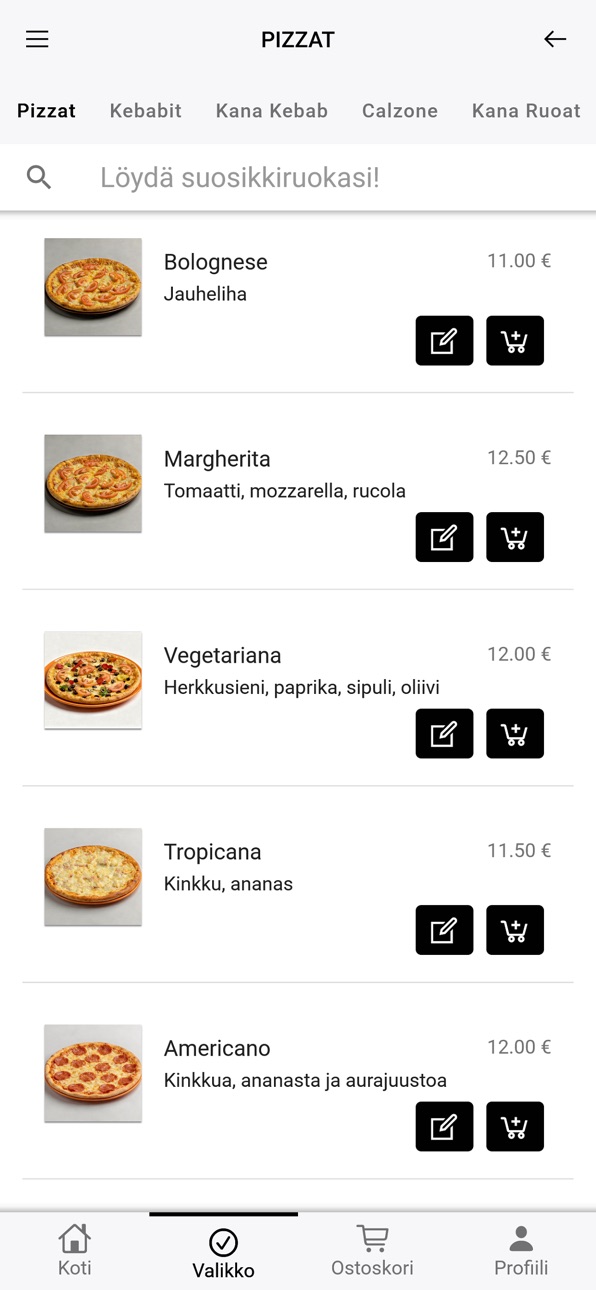The width and height of the screenshot is (596, 1290).
Task: Edit the Bolognese pizza order
Action: [x=444, y=341]
